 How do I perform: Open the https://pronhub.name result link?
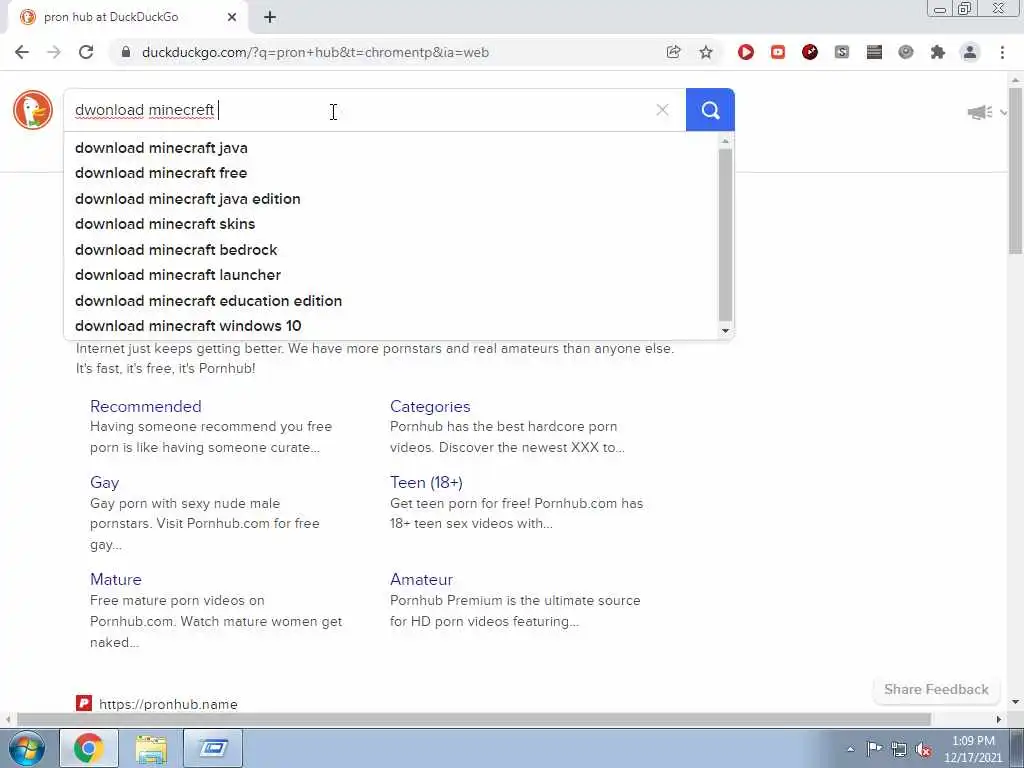[168, 704]
